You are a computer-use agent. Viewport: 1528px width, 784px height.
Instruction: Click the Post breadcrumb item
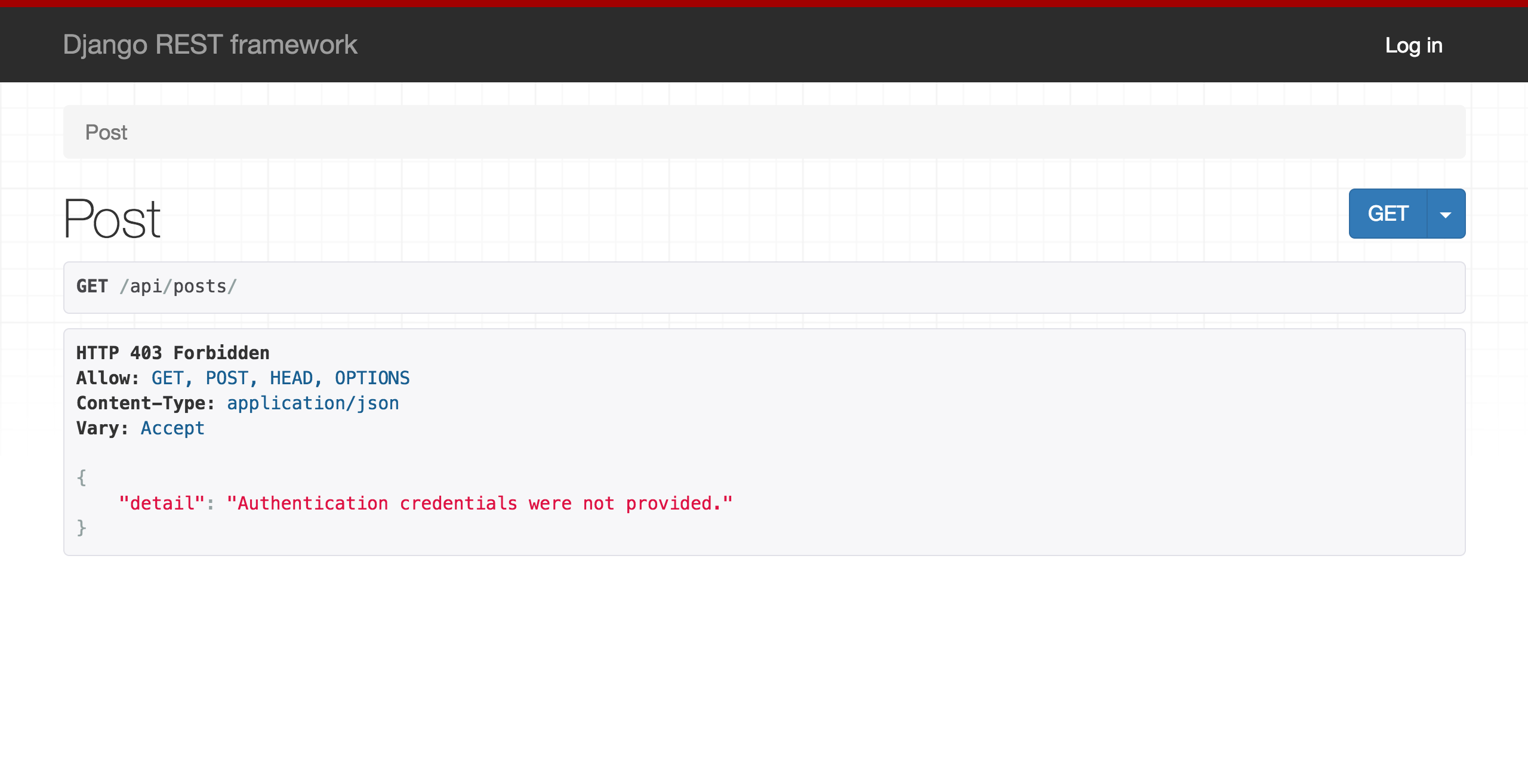tap(106, 132)
